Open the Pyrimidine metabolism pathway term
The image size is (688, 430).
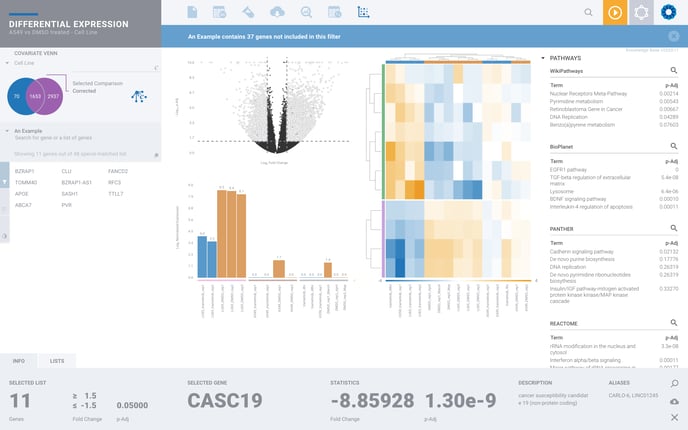[576, 101]
